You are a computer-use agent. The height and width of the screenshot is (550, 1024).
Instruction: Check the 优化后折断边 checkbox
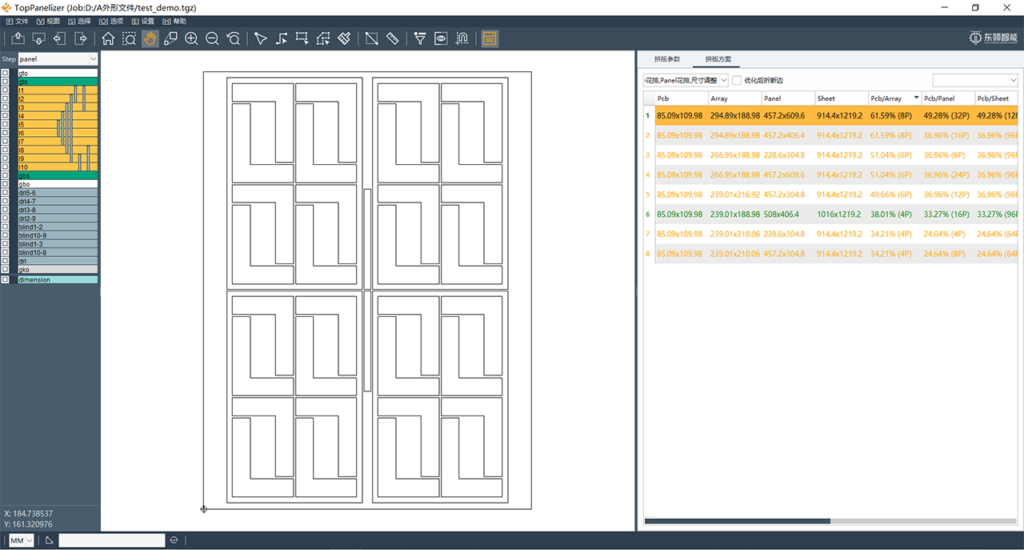[737, 80]
